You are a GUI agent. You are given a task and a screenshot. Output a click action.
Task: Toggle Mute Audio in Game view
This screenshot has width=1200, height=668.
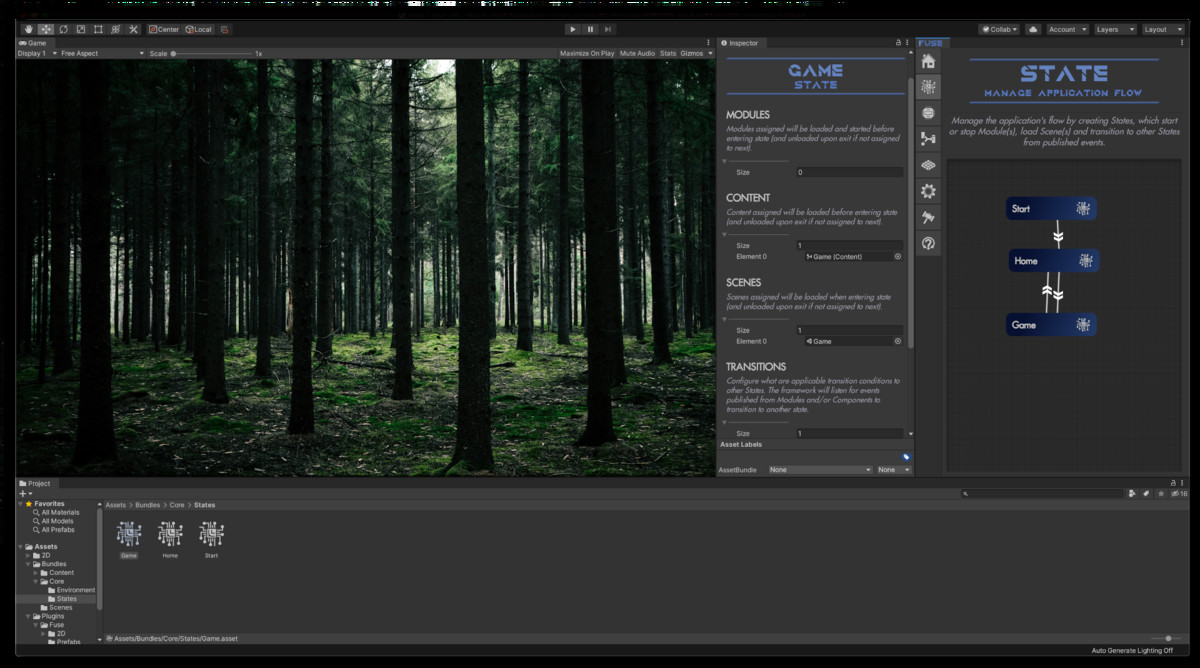coord(637,53)
